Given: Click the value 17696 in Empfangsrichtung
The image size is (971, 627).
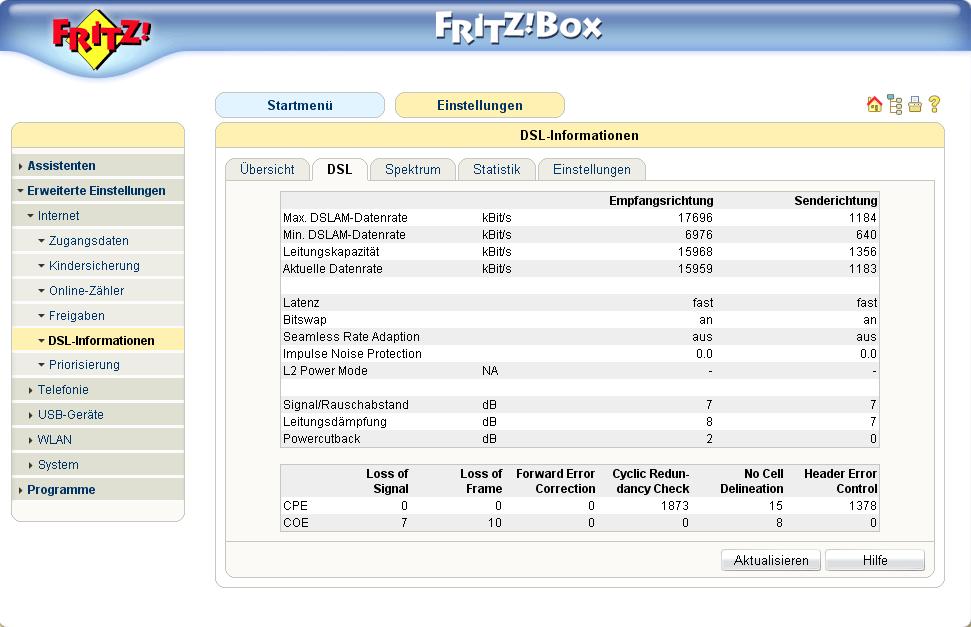Looking at the screenshot, I should [695, 217].
